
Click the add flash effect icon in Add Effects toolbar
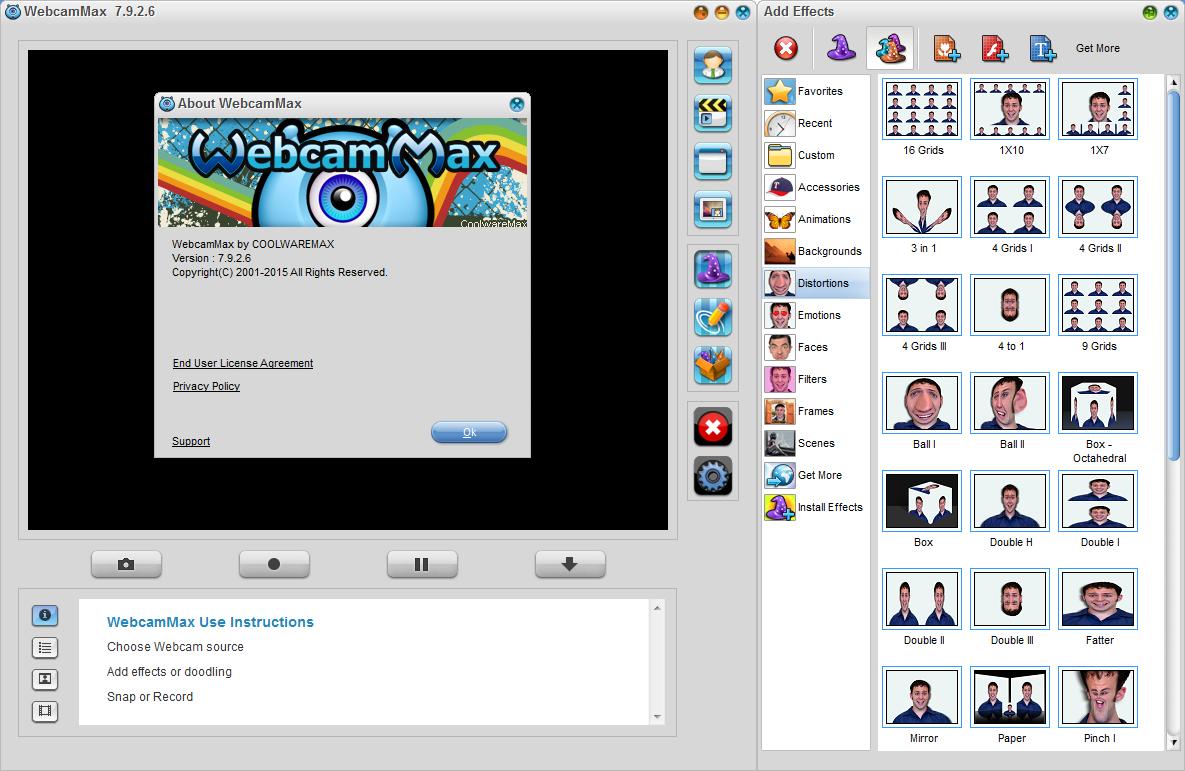point(995,48)
